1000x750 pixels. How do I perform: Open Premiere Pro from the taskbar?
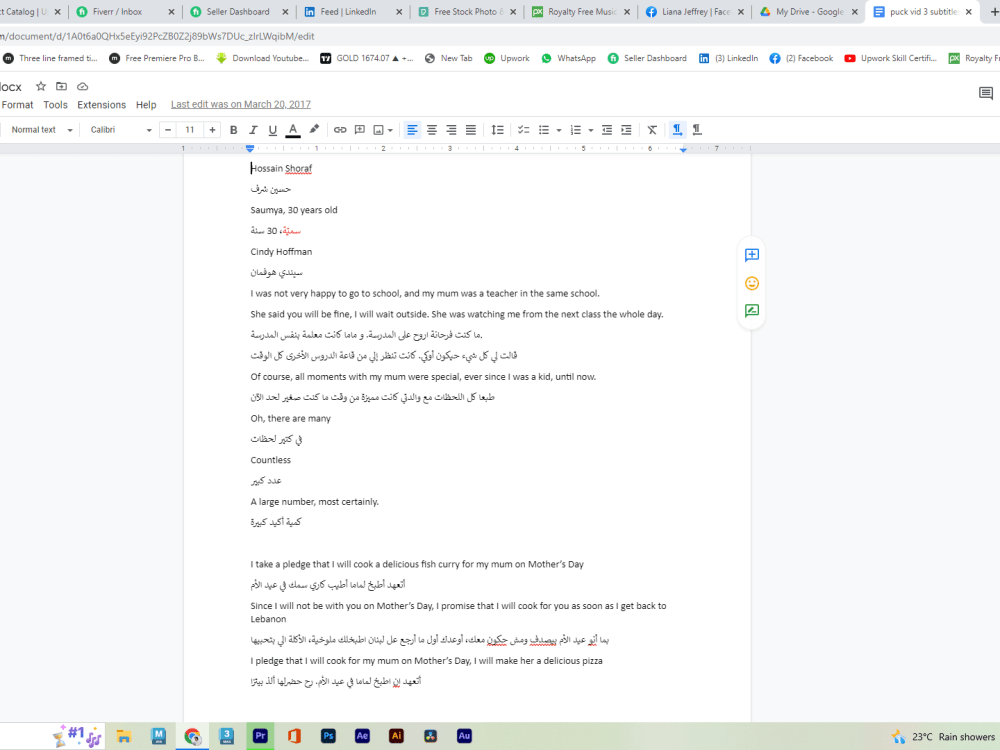coord(260,736)
